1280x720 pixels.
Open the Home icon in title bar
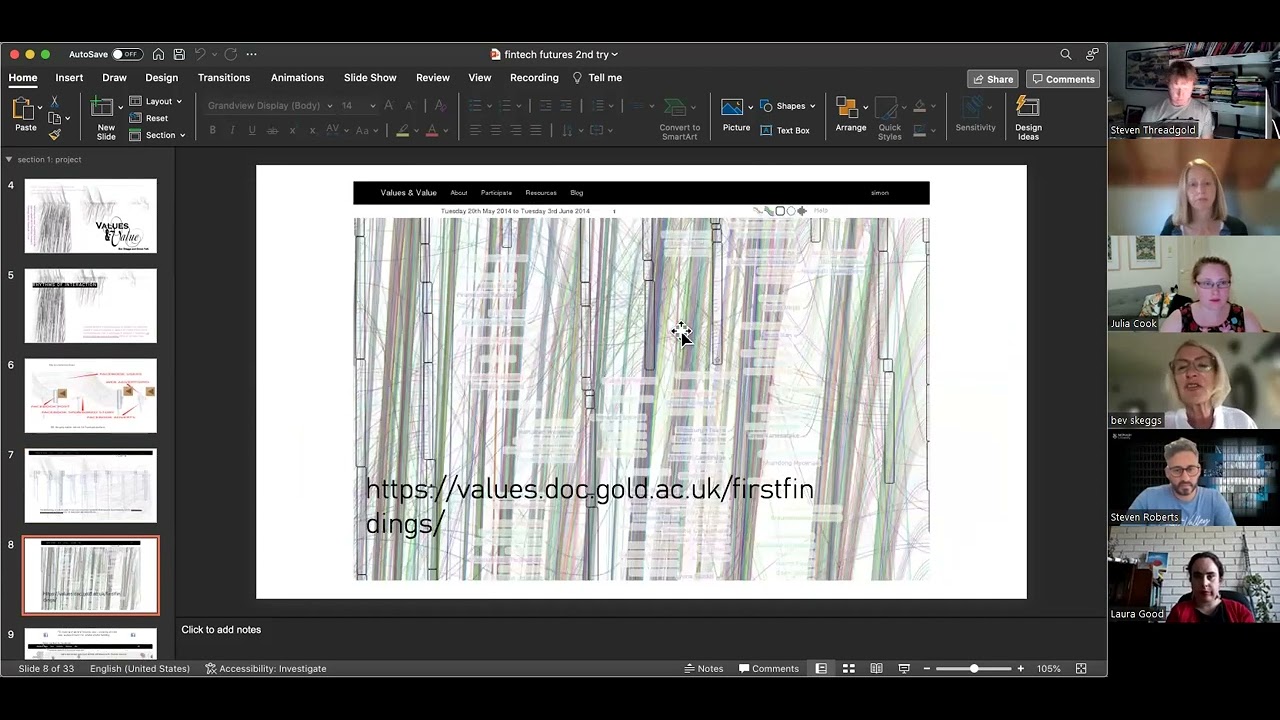[x=158, y=54]
